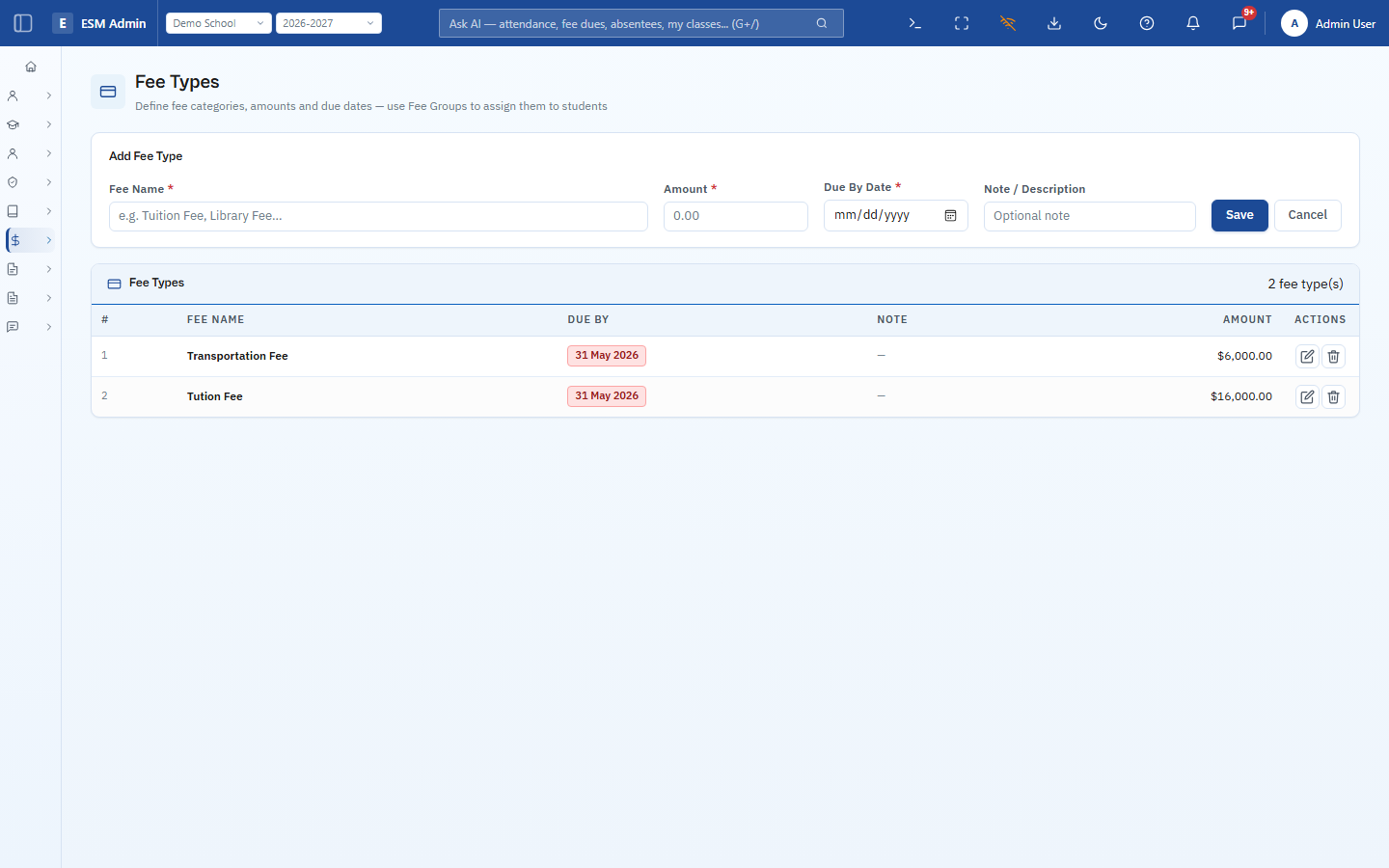Expand chevron beside shield icon

pyautogui.click(x=49, y=182)
